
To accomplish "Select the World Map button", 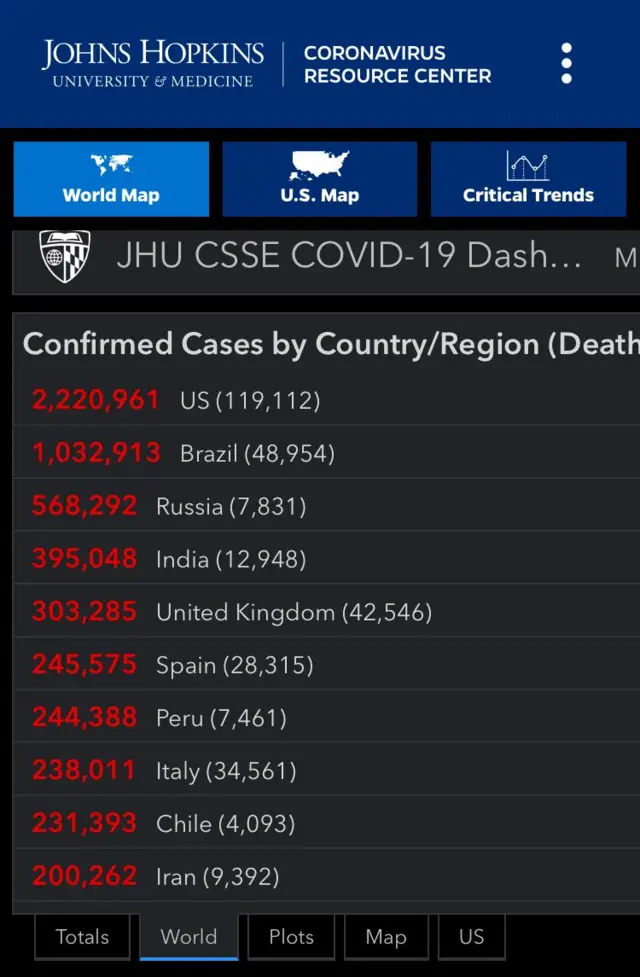I will click(x=112, y=179).
